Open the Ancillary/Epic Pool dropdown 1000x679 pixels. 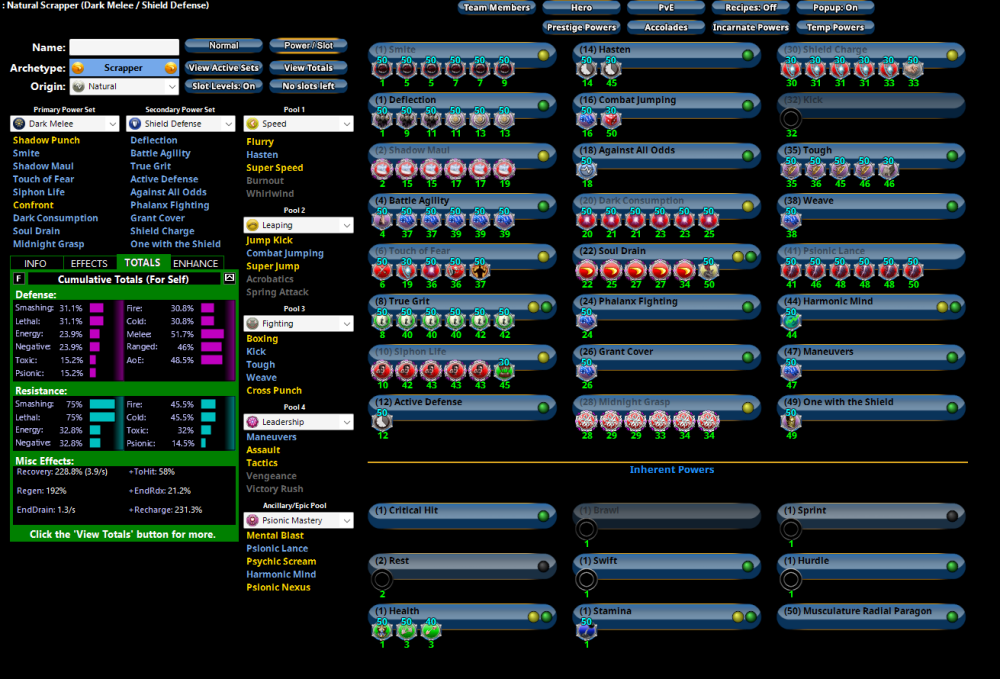click(x=298, y=520)
